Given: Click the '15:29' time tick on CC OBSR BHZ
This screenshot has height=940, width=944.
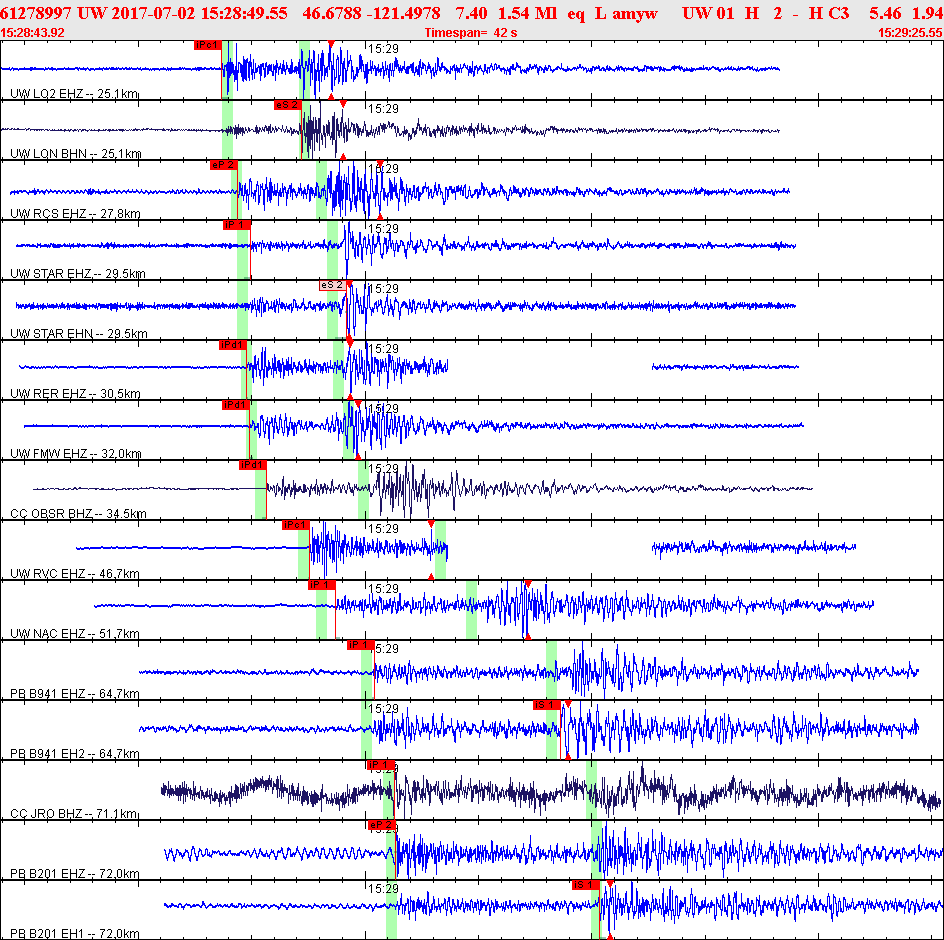Looking at the screenshot, I should click(384, 468).
